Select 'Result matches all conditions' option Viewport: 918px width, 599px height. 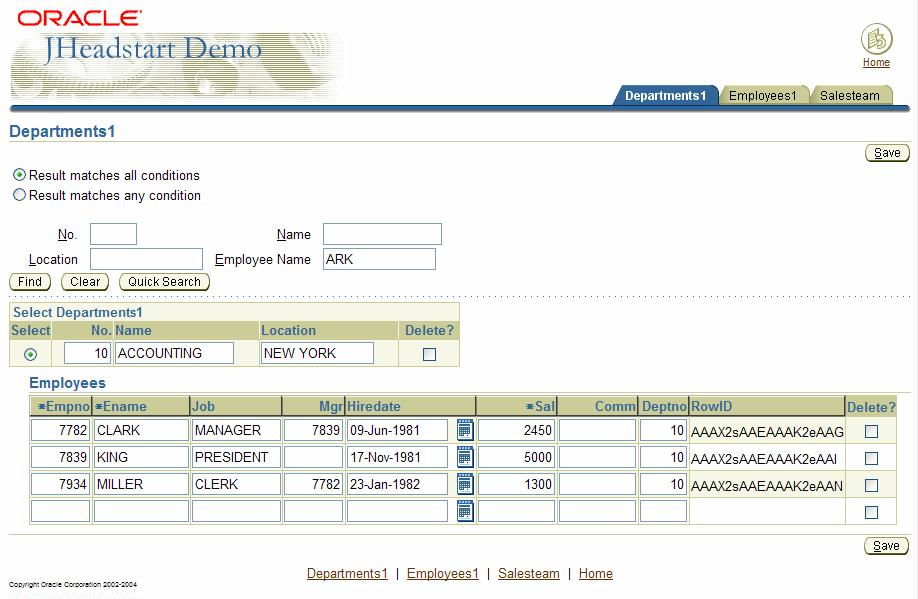coord(19,175)
